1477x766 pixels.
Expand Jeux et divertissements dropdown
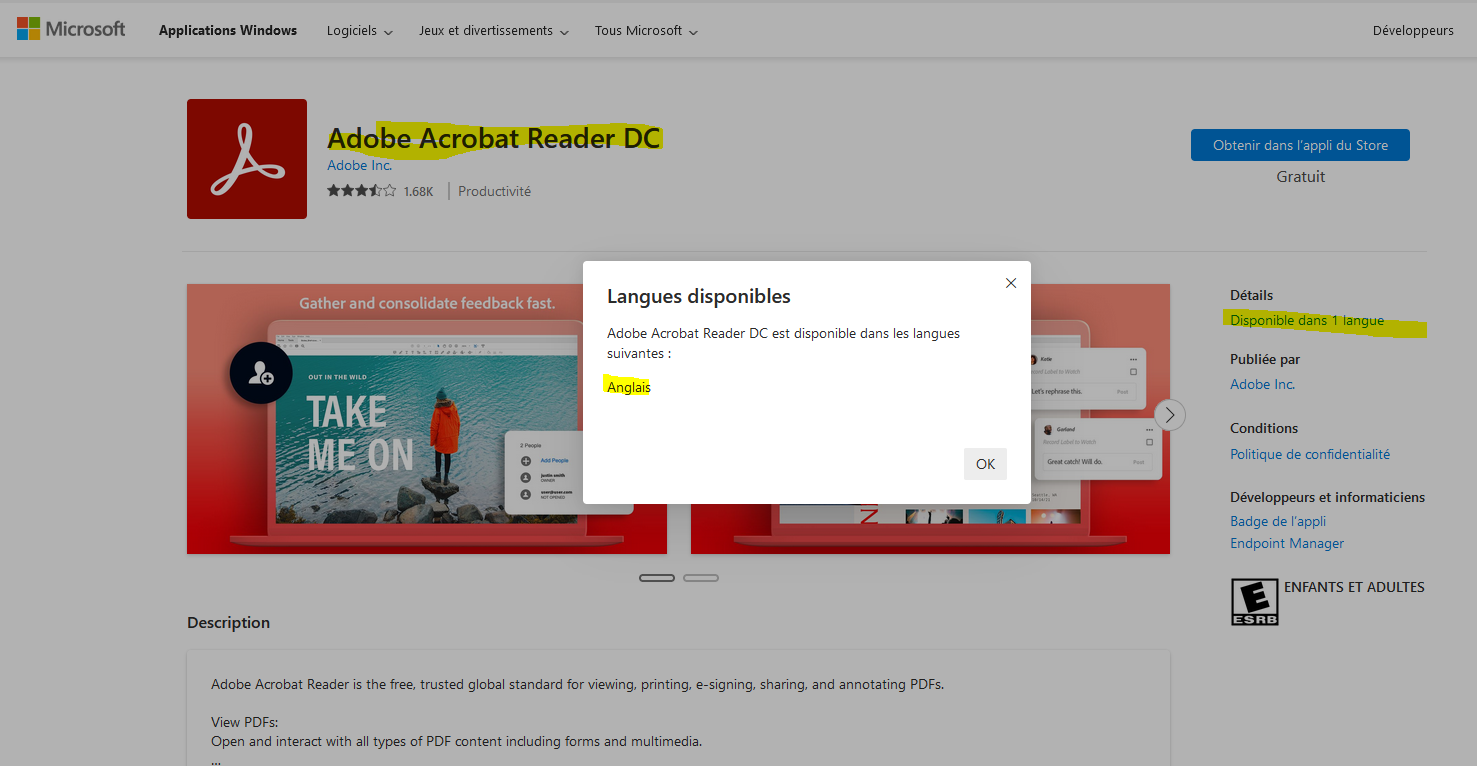click(494, 31)
